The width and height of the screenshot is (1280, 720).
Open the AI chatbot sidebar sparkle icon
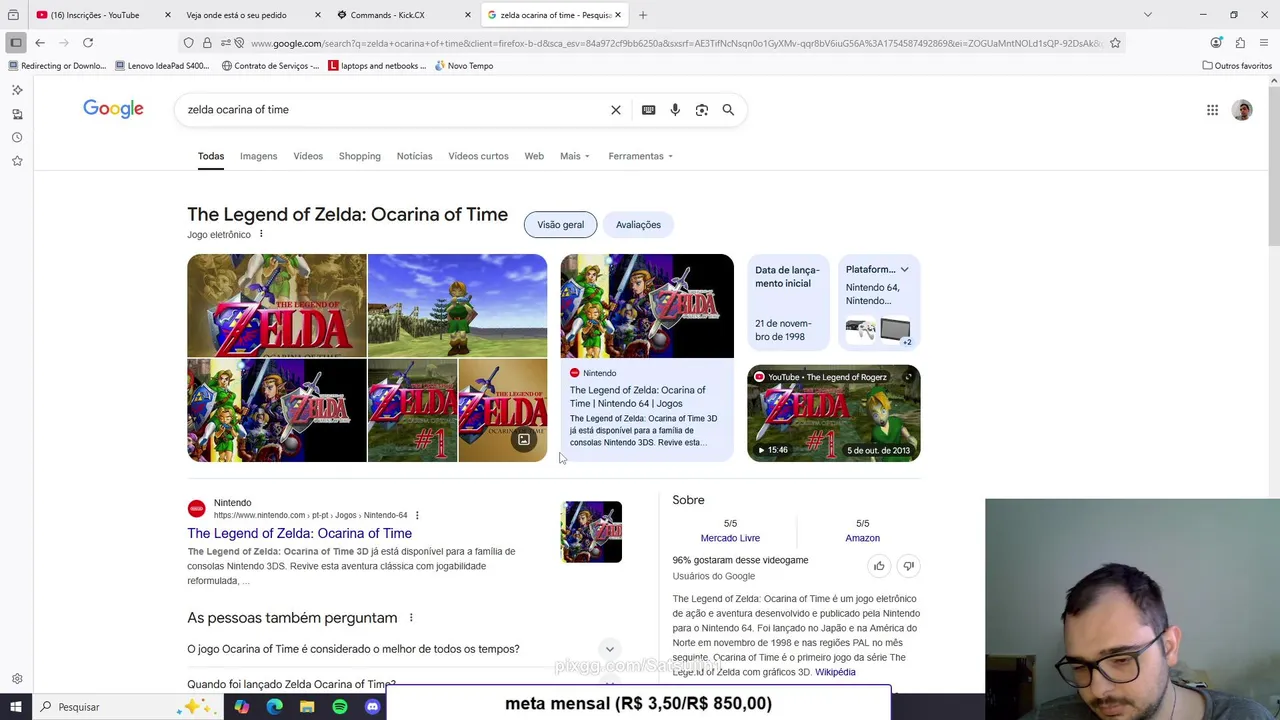click(17, 90)
